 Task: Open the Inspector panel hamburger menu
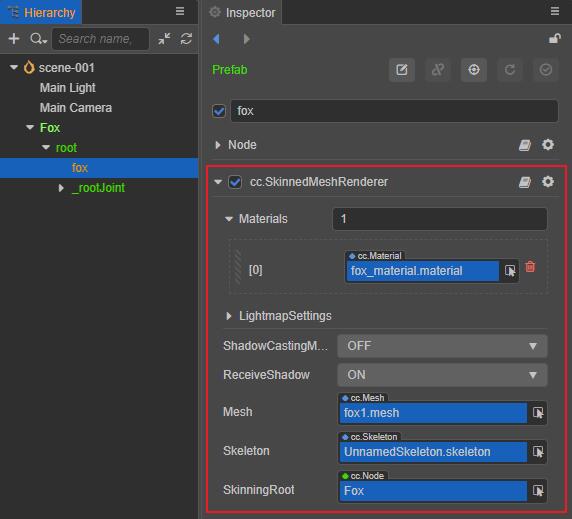[x=554, y=11]
